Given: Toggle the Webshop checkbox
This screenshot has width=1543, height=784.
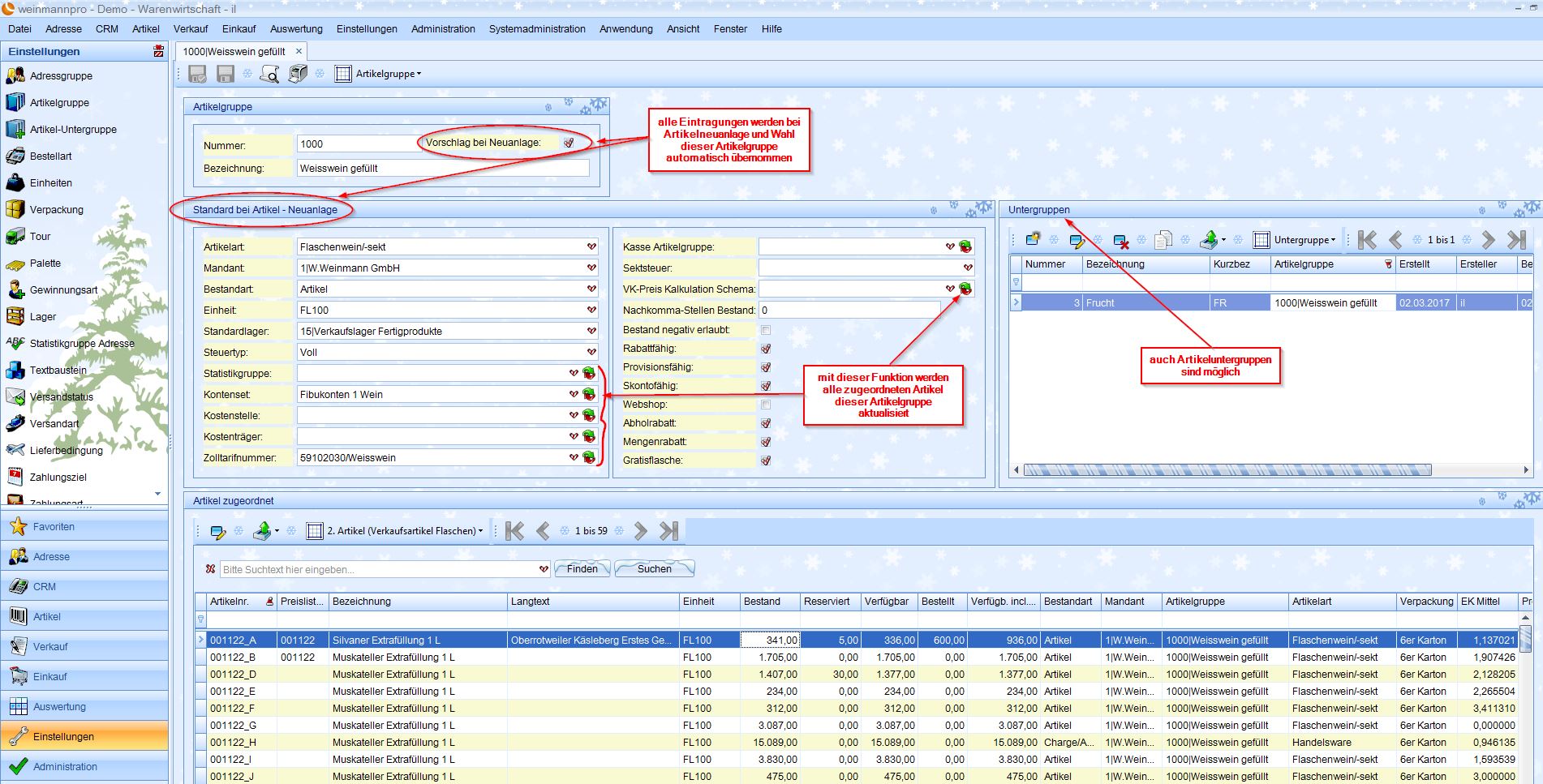Looking at the screenshot, I should [766, 405].
